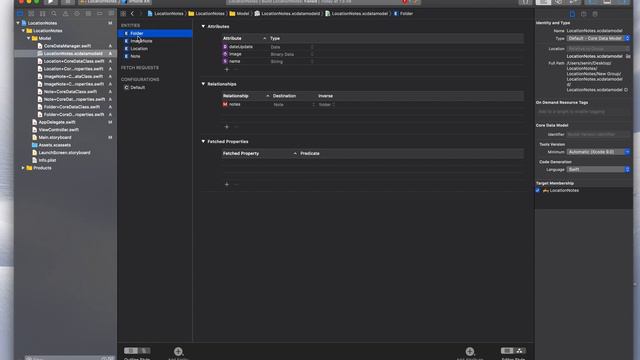Open AppDelegate.swift file
Viewport: 640px width, 360px height.
(x=57, y=122)
